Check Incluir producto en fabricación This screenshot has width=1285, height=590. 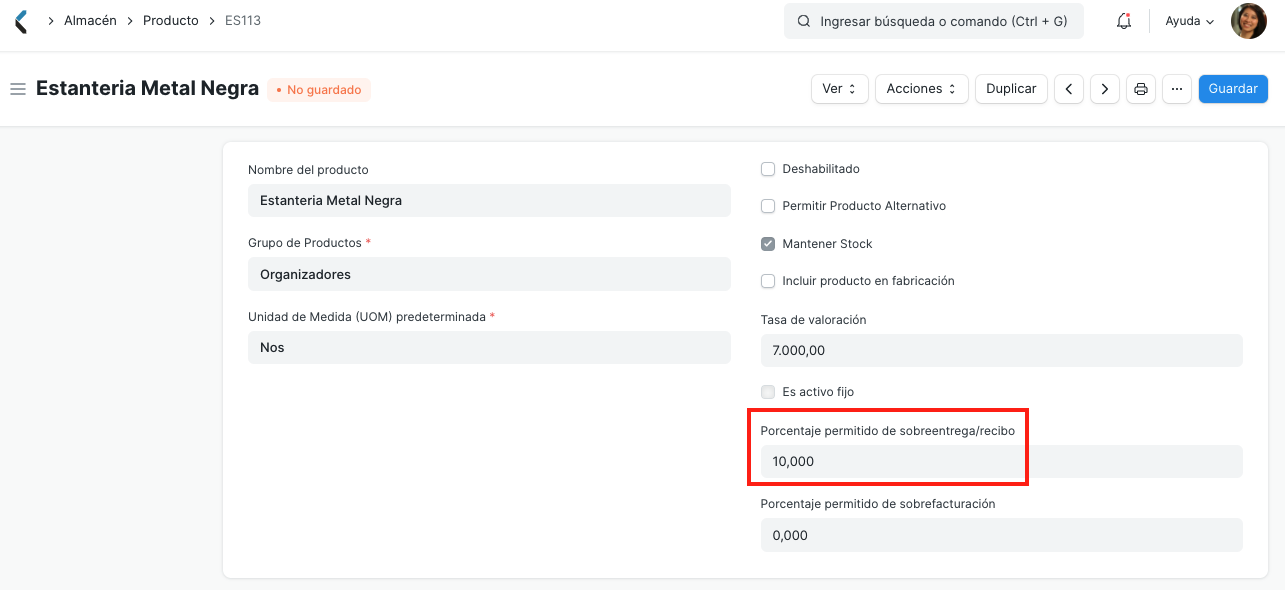click(768, 281)
